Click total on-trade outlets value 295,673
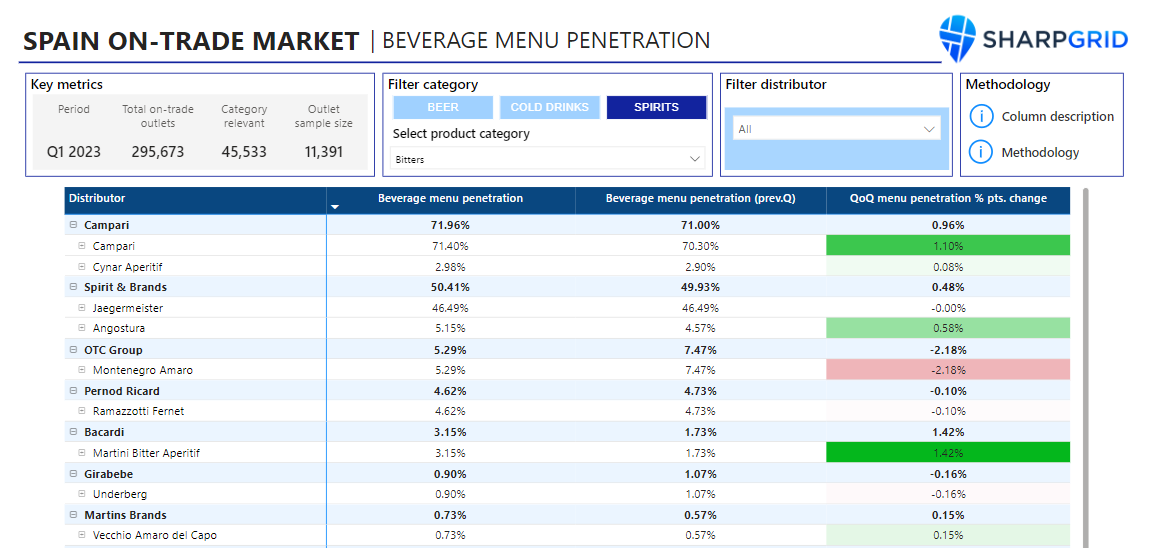Screen dimensions: 1155x548 tap(158, 152)
